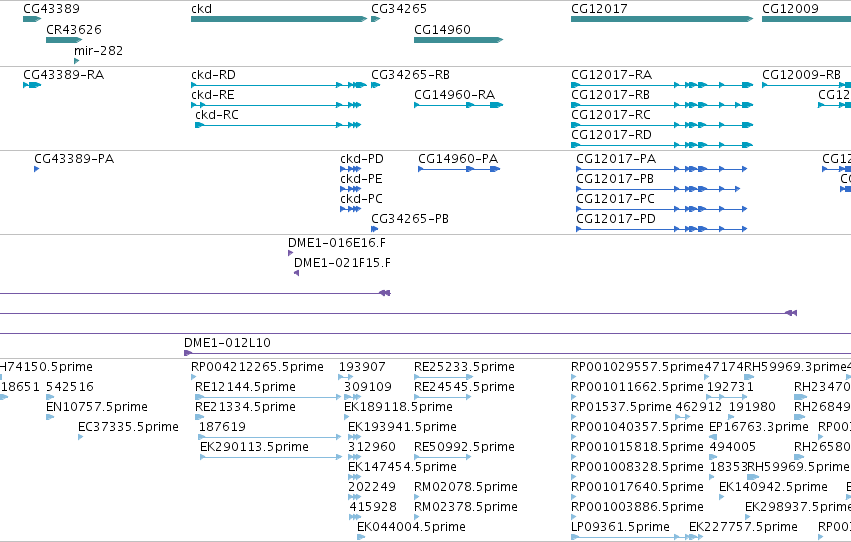Select the EK044004.5prime EST
851x542 pixels.
pos(361,537)
